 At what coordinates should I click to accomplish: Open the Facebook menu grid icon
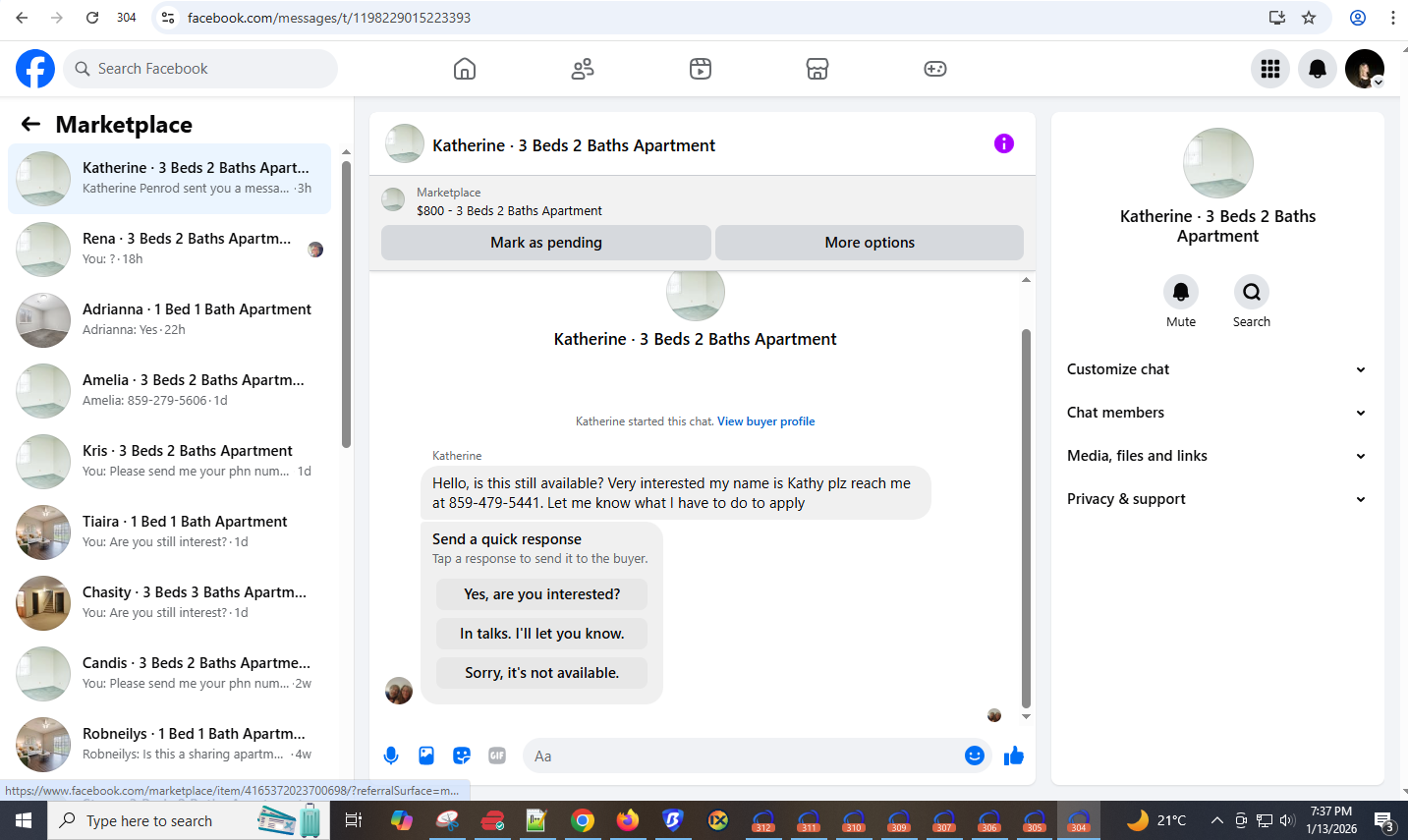pyautogui.click(x=1270, y=69)
